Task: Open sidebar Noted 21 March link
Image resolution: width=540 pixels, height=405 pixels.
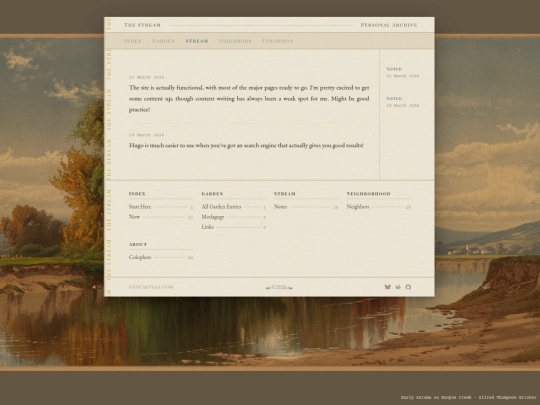Action: (403, 72)
